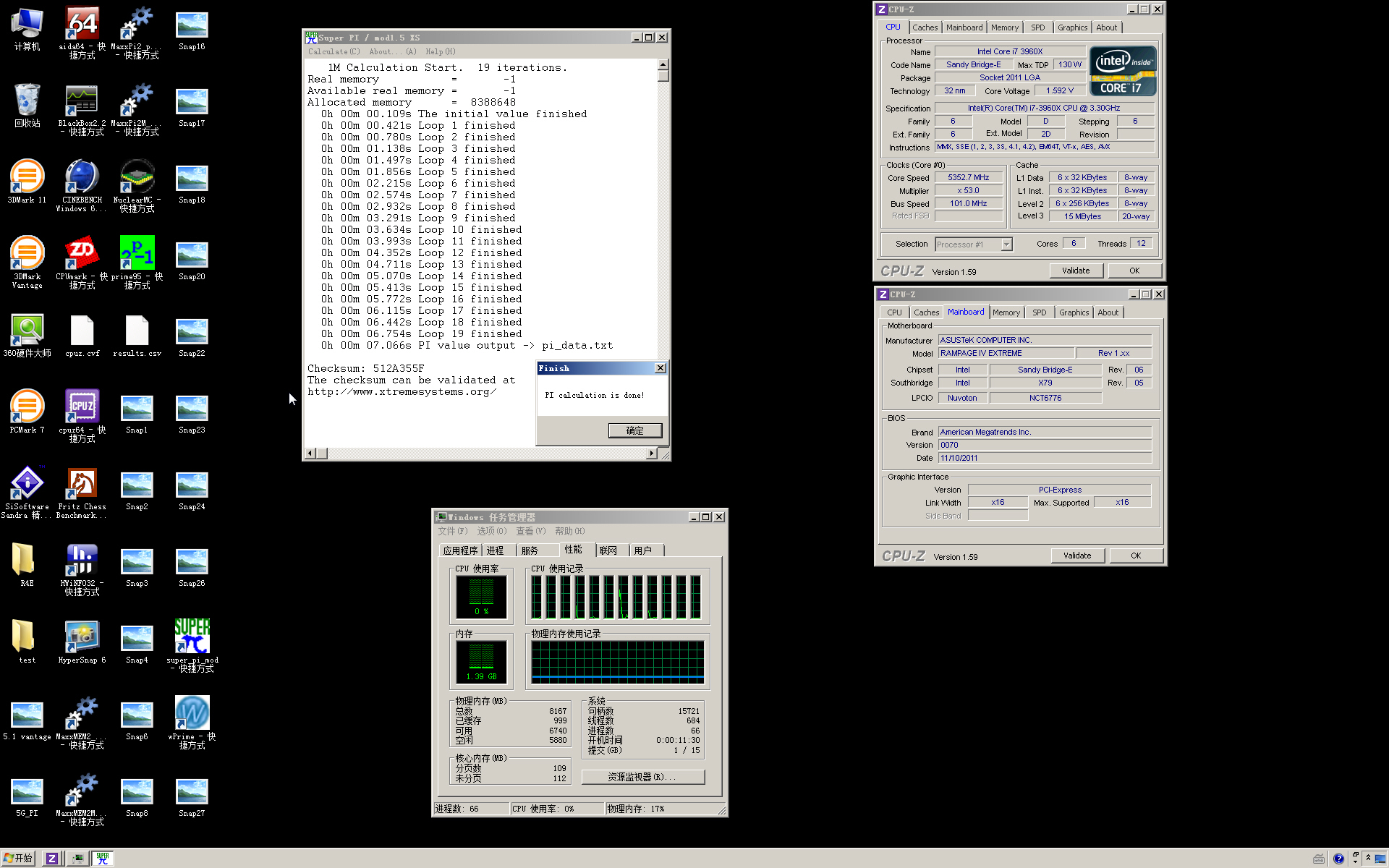
Task: Click Super PI horizontal scrollbar left arrow
Action: click(310, 454)
